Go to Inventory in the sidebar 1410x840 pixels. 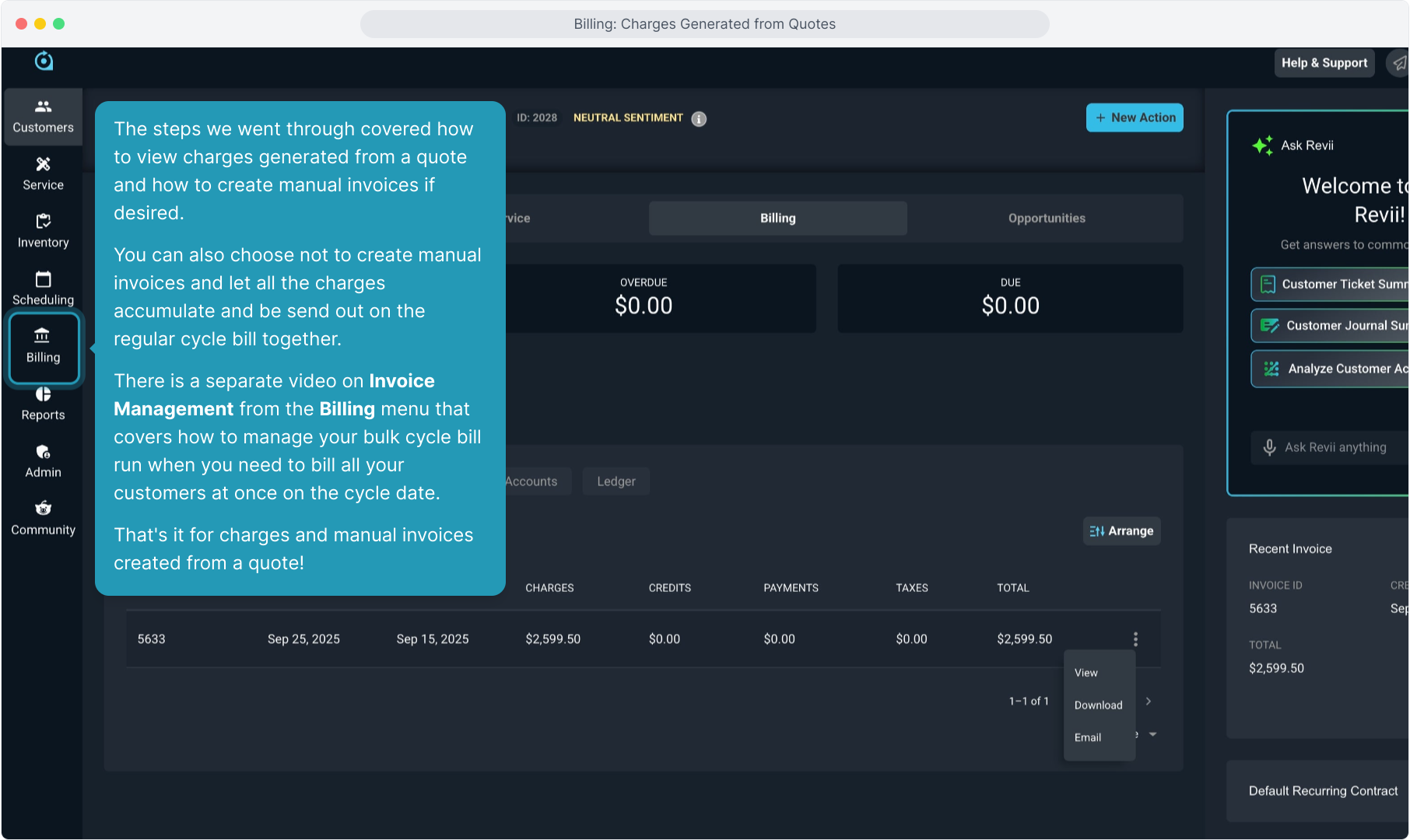tap(43, 231)
